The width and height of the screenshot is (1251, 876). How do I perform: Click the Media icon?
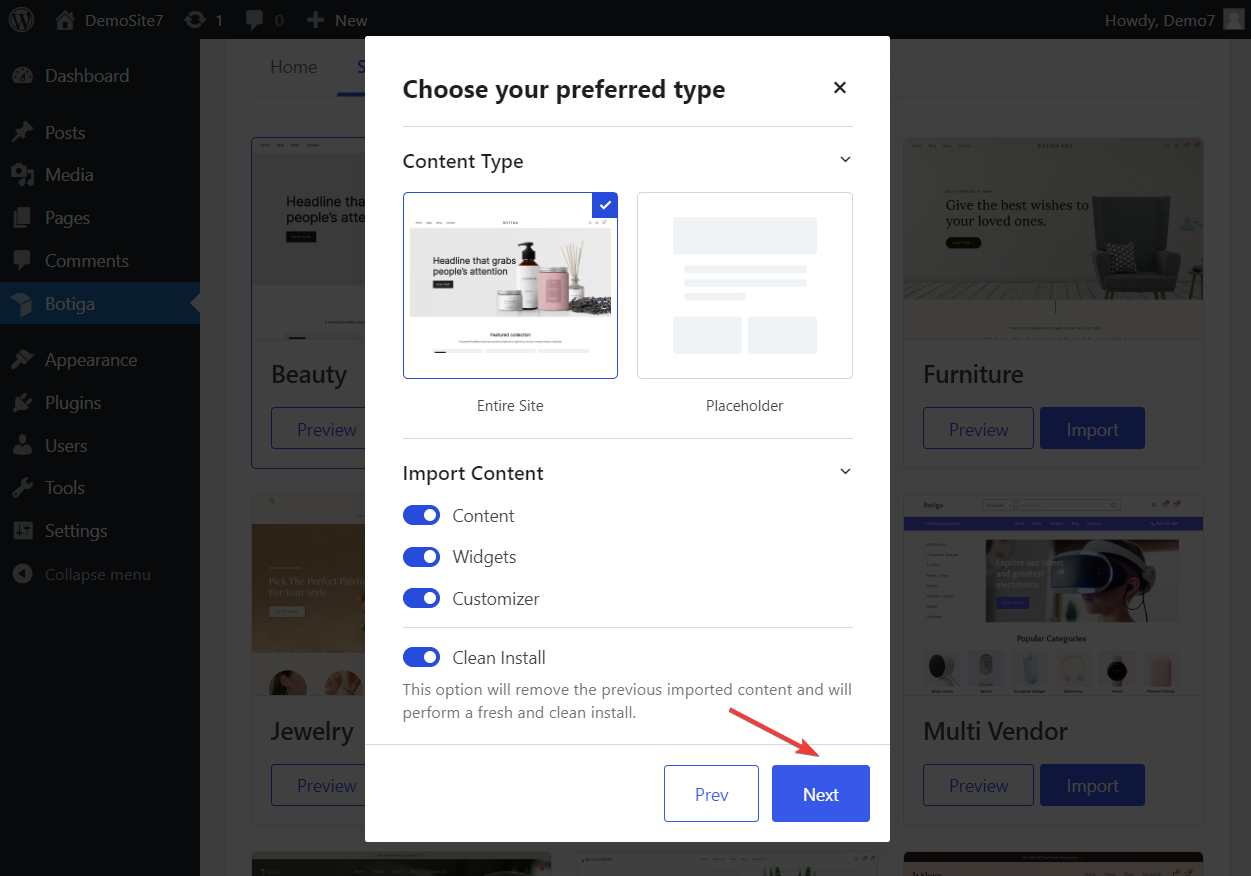pyautogui.click(x=22, y=175)
